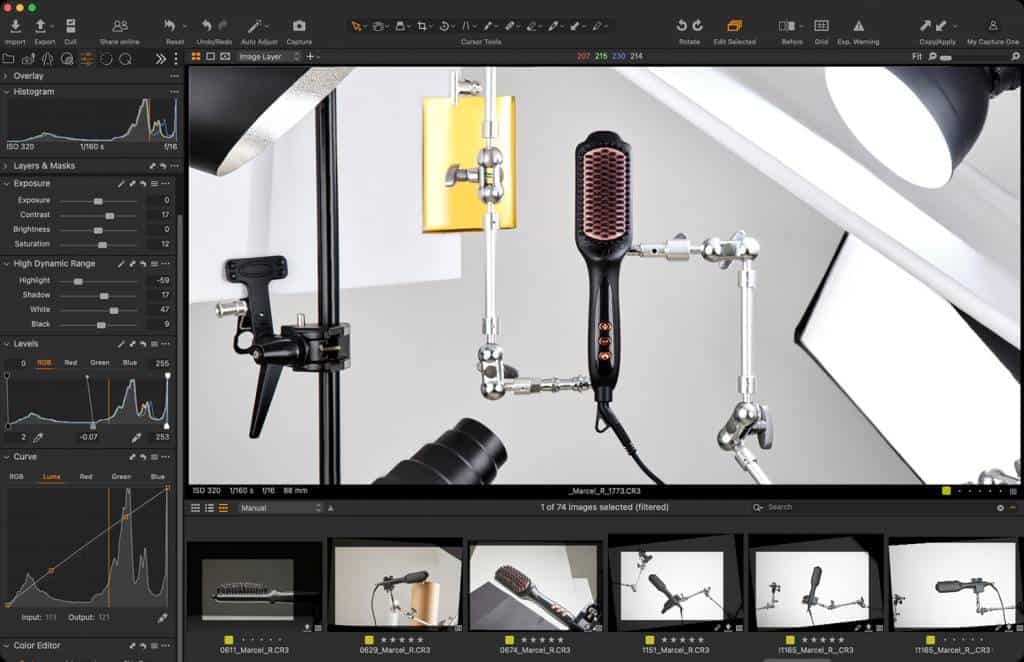
Task: Rotate image right
Action: (x=697, y=25)
